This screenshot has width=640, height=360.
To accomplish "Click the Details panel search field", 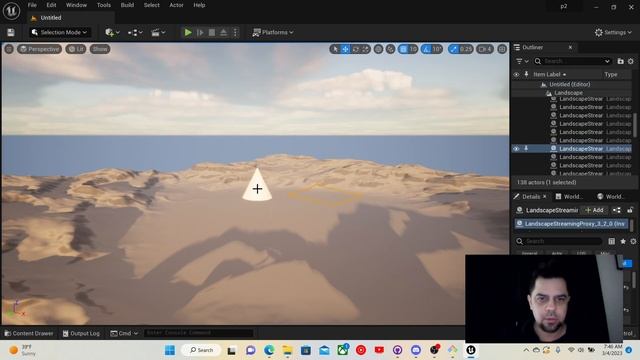I will coord(559,241).
